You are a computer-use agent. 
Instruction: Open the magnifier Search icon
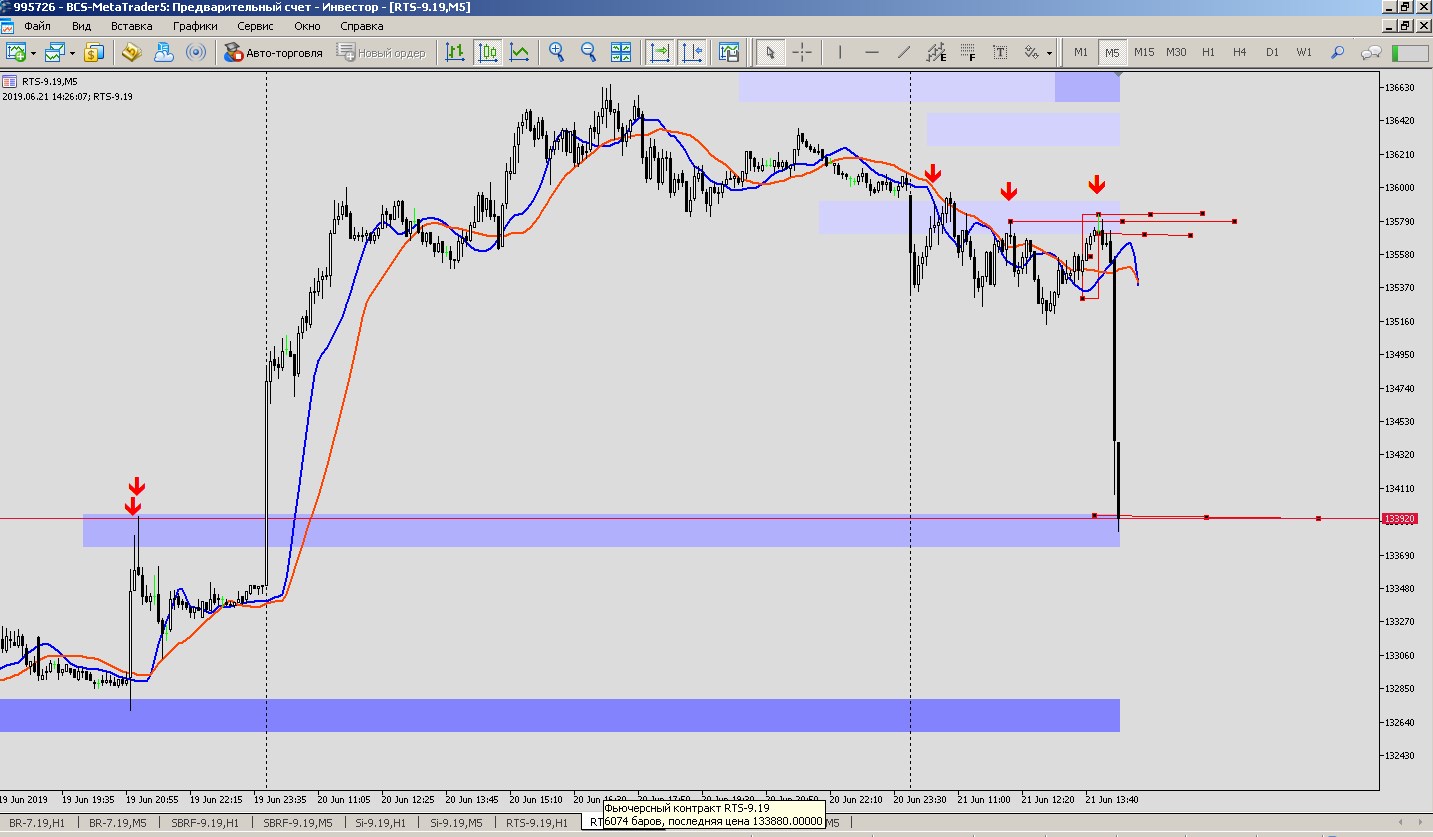pos(1338,52)
